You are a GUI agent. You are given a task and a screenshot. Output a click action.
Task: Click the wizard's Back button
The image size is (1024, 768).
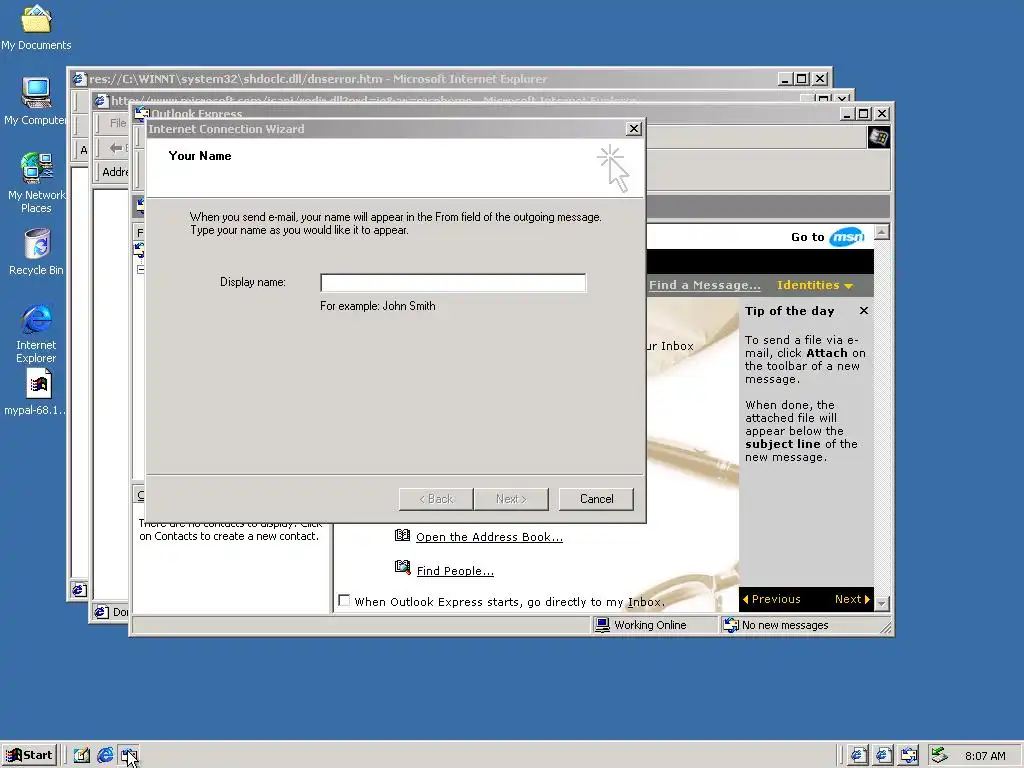(436, 499)
